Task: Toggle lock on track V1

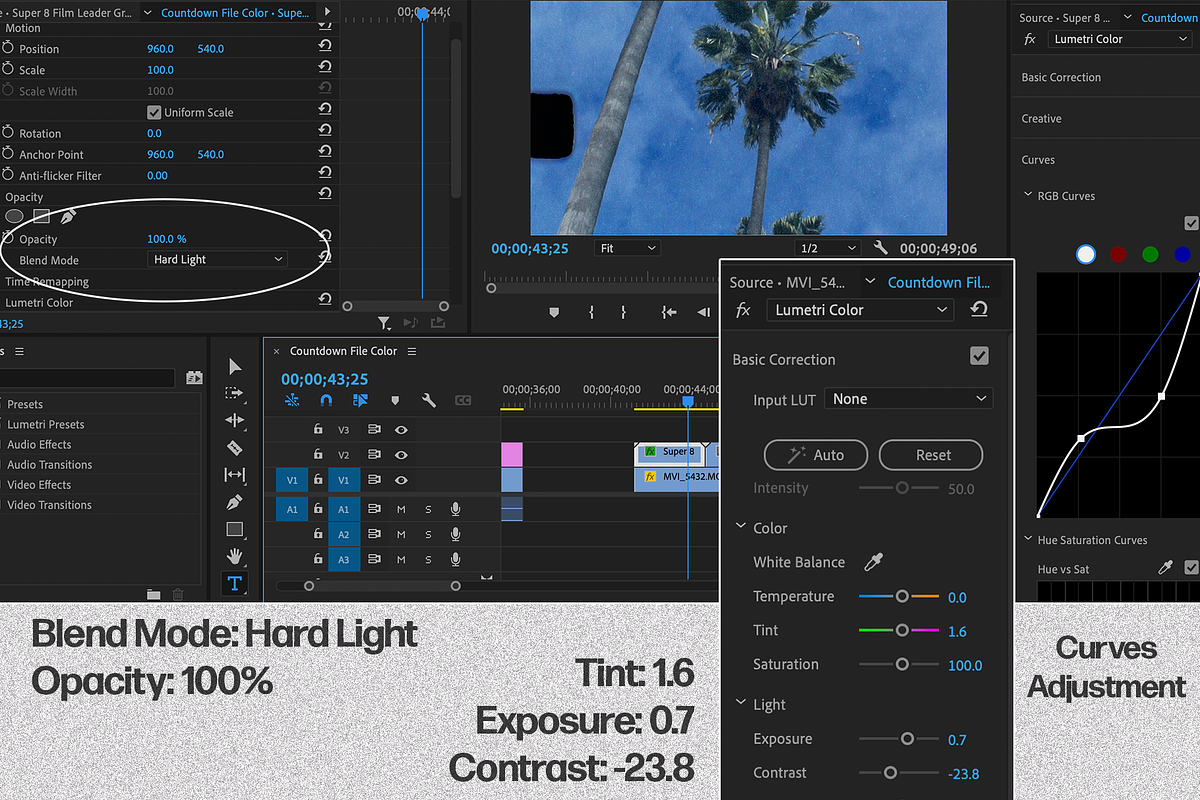Action: (x=318, y=480)
